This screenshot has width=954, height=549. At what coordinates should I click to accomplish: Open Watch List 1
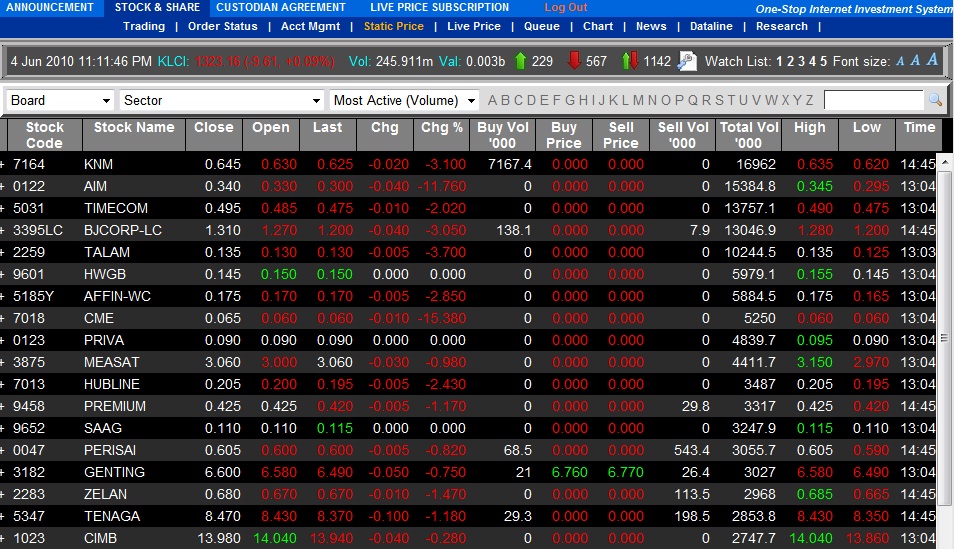pyautogui.click(x=779, y=61)
